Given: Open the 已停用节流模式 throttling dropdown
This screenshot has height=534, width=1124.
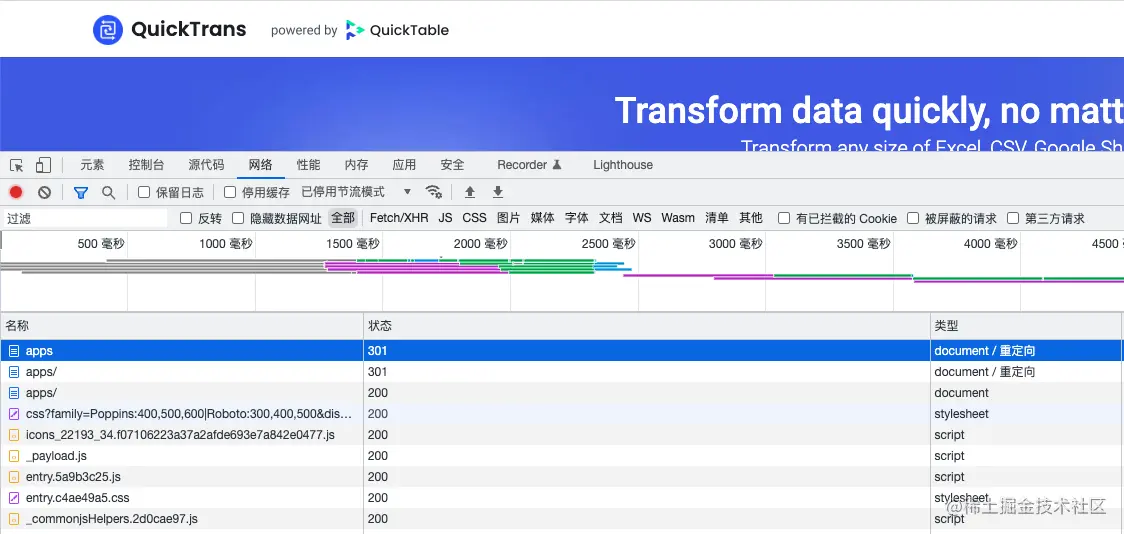Looking at the screenshot, I should (x=356, y=191).
